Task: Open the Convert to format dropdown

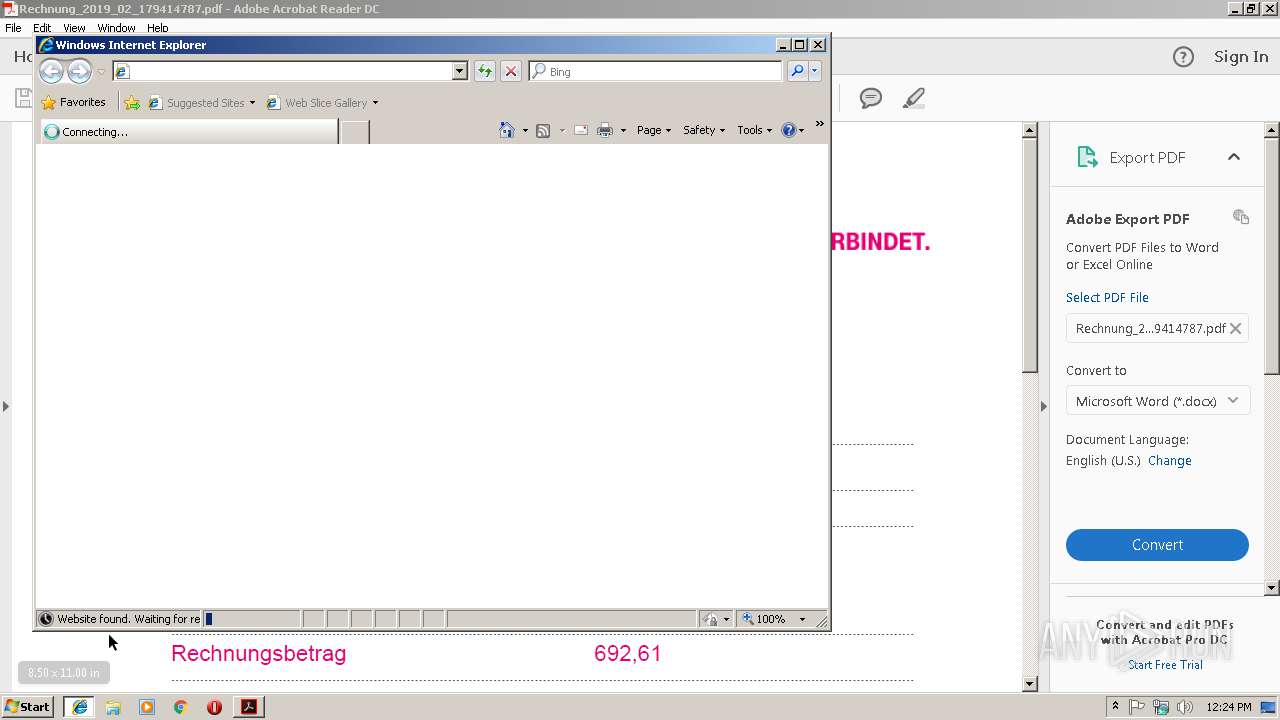Action: pyautogui.click(x=1157, y=401)
